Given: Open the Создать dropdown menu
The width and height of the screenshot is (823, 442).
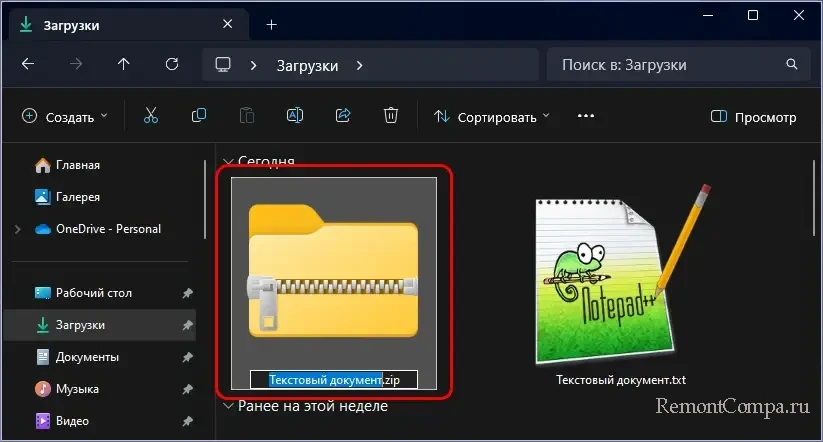Looking at the screenshot, I should pyautogui.click(x=65, y=117).
